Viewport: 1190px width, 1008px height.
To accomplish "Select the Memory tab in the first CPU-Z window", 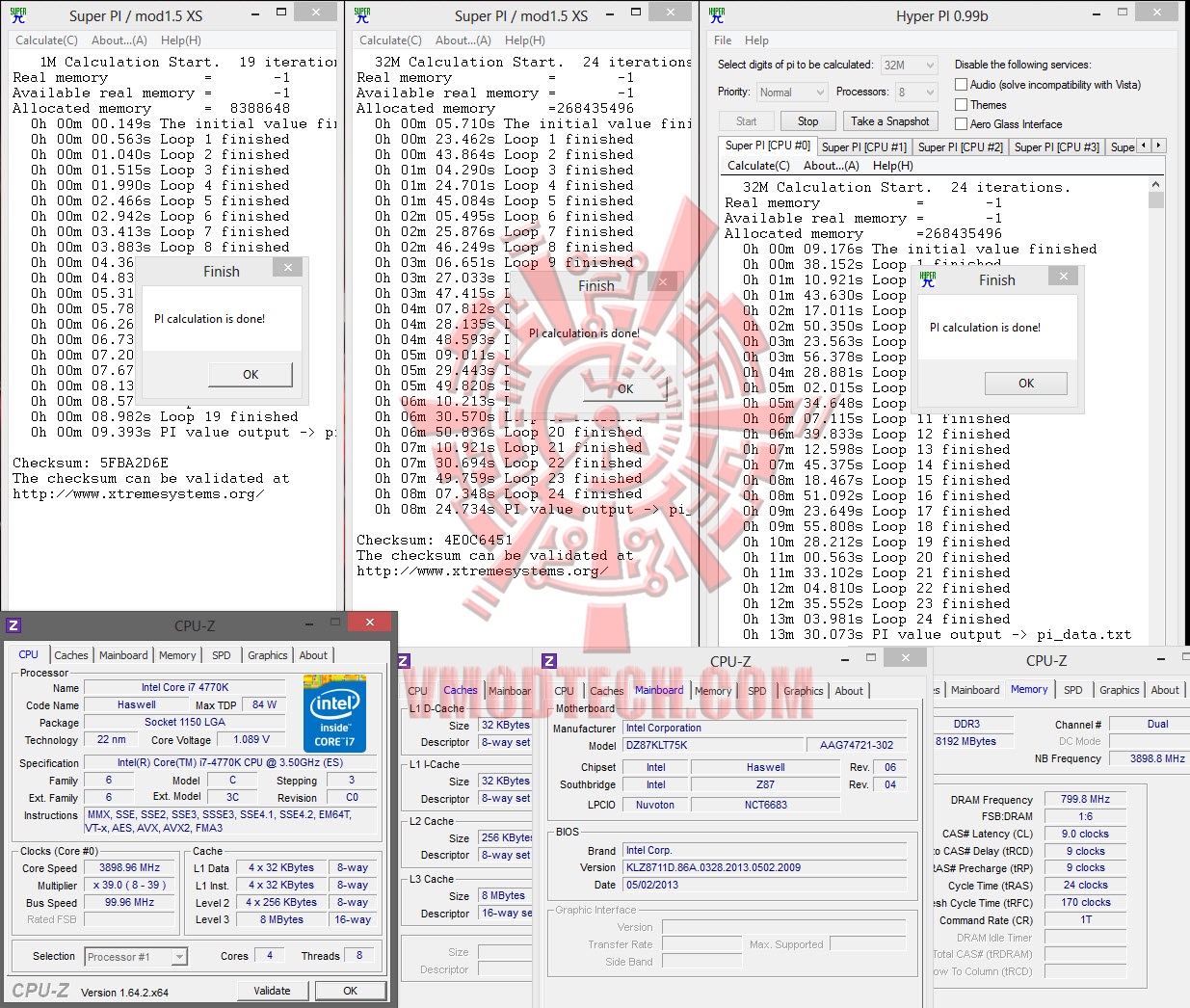I will click(177, 655).
